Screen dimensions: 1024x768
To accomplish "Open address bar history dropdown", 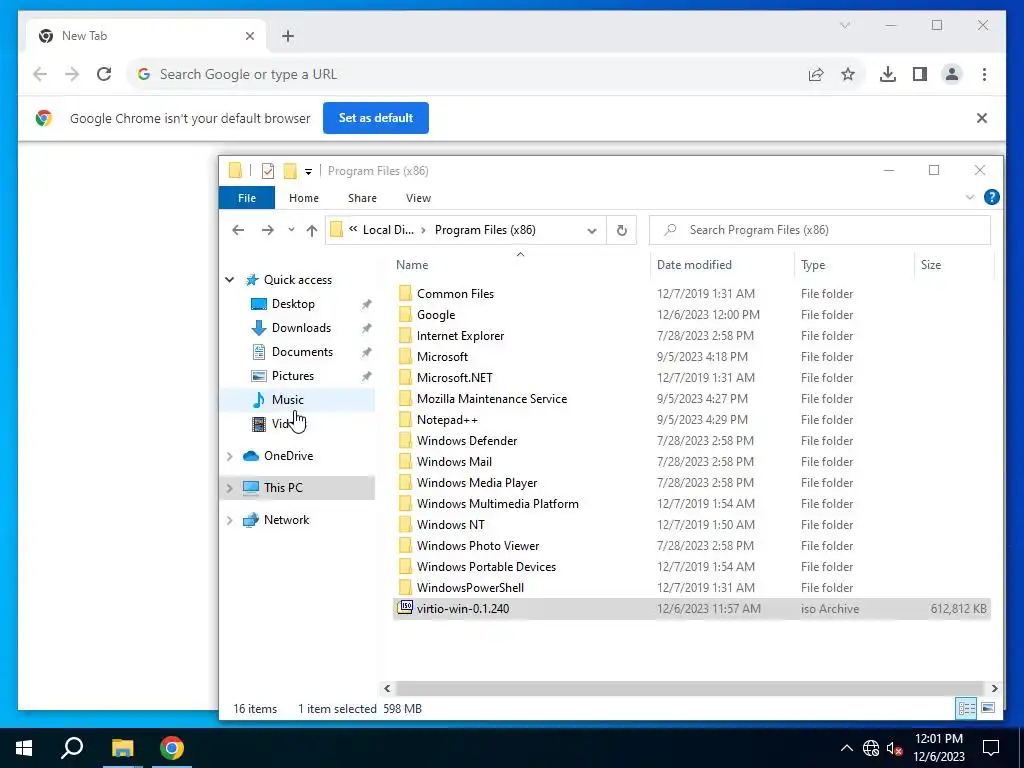I will point(592,230).
